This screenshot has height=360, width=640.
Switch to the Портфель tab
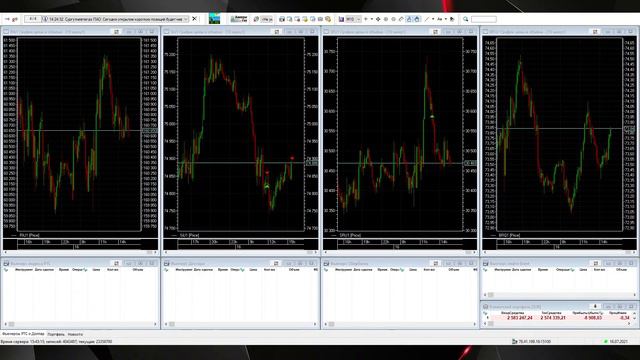56,334
